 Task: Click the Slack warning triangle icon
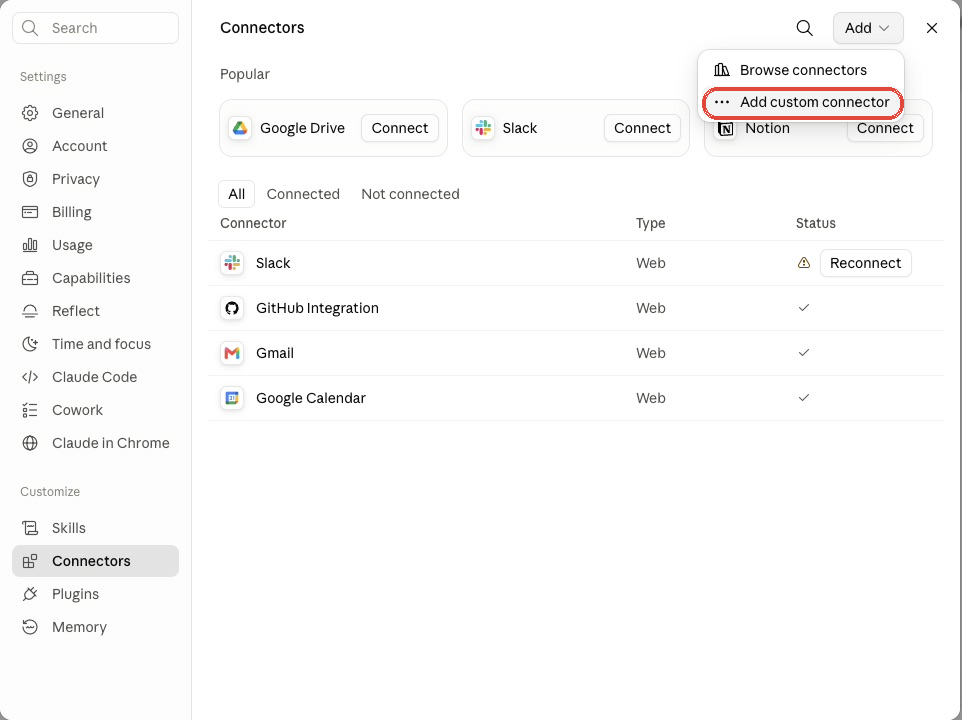tap(804, 263)
